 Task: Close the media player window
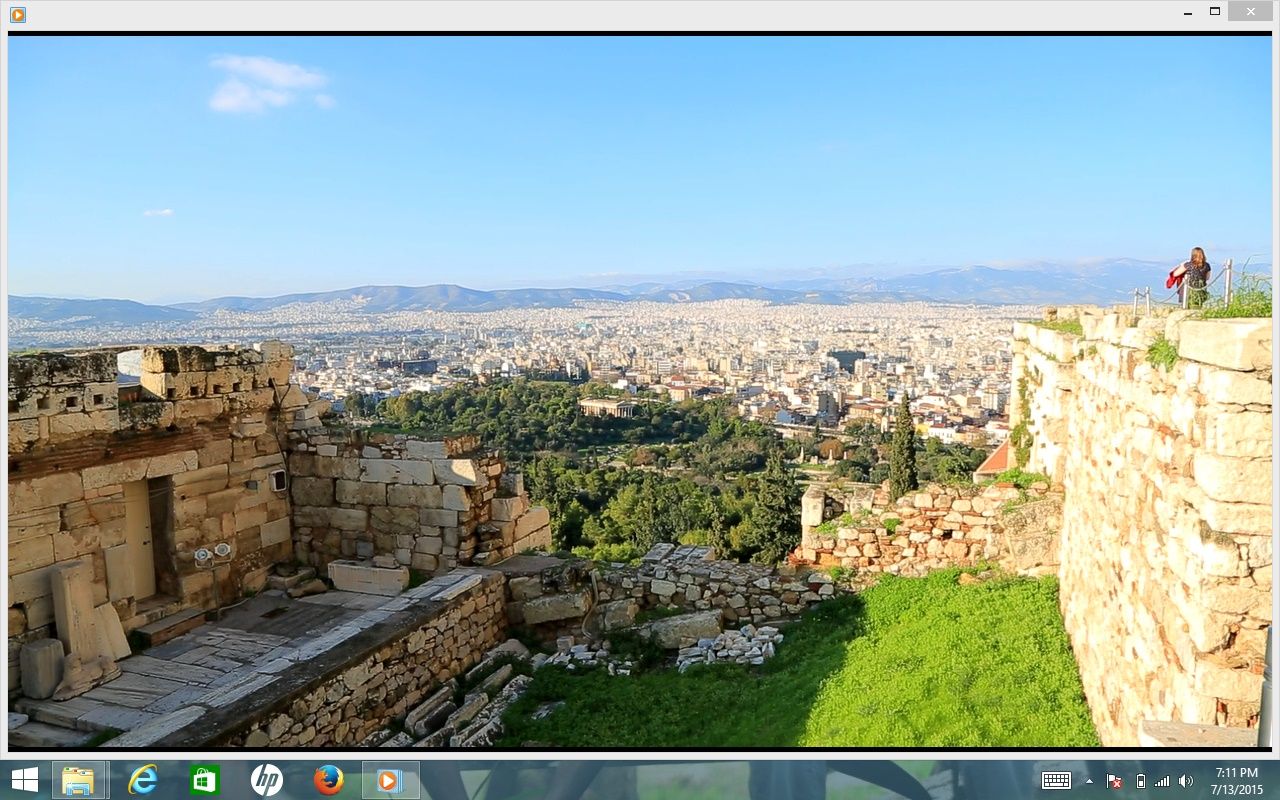coord(1250,12)
